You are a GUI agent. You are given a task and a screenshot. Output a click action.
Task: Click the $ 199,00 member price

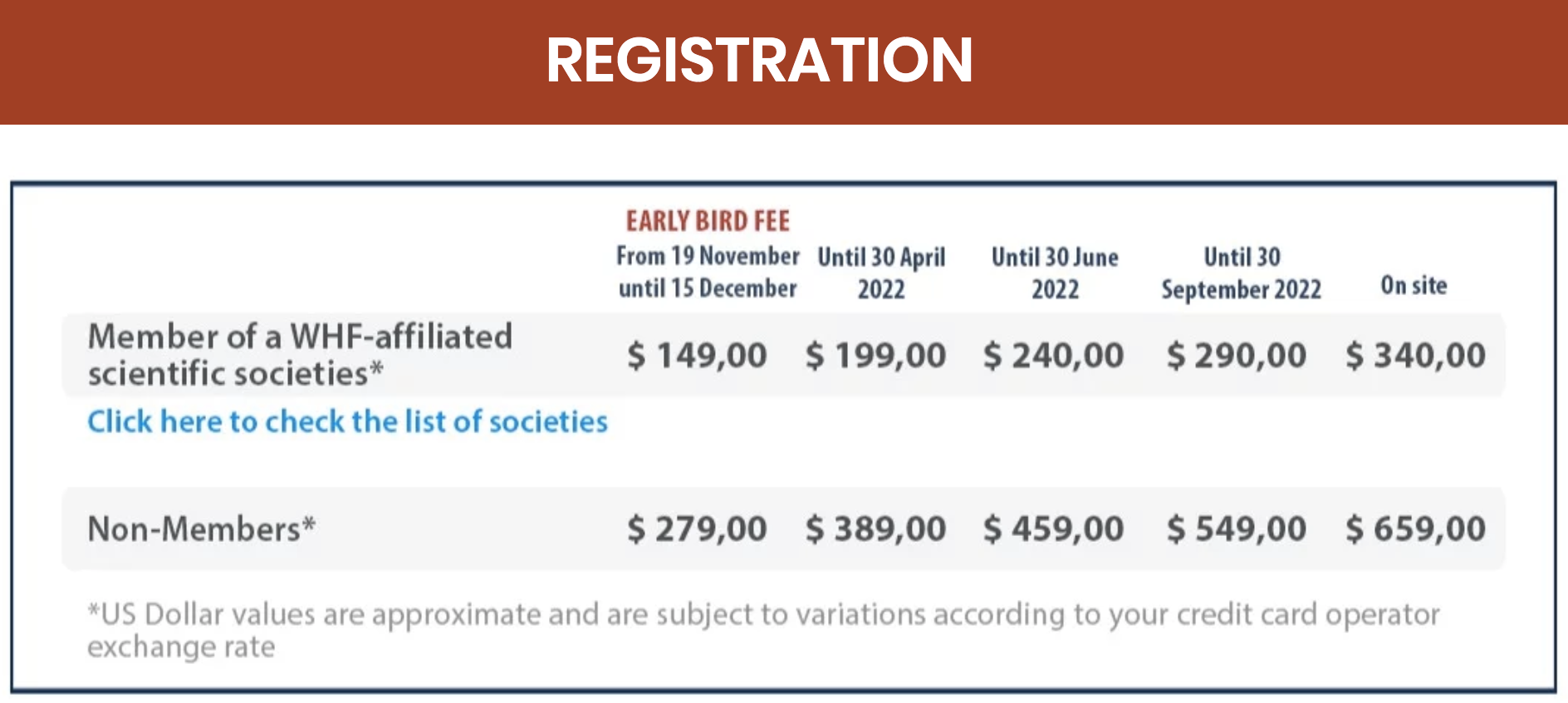(x=875, y=356)
